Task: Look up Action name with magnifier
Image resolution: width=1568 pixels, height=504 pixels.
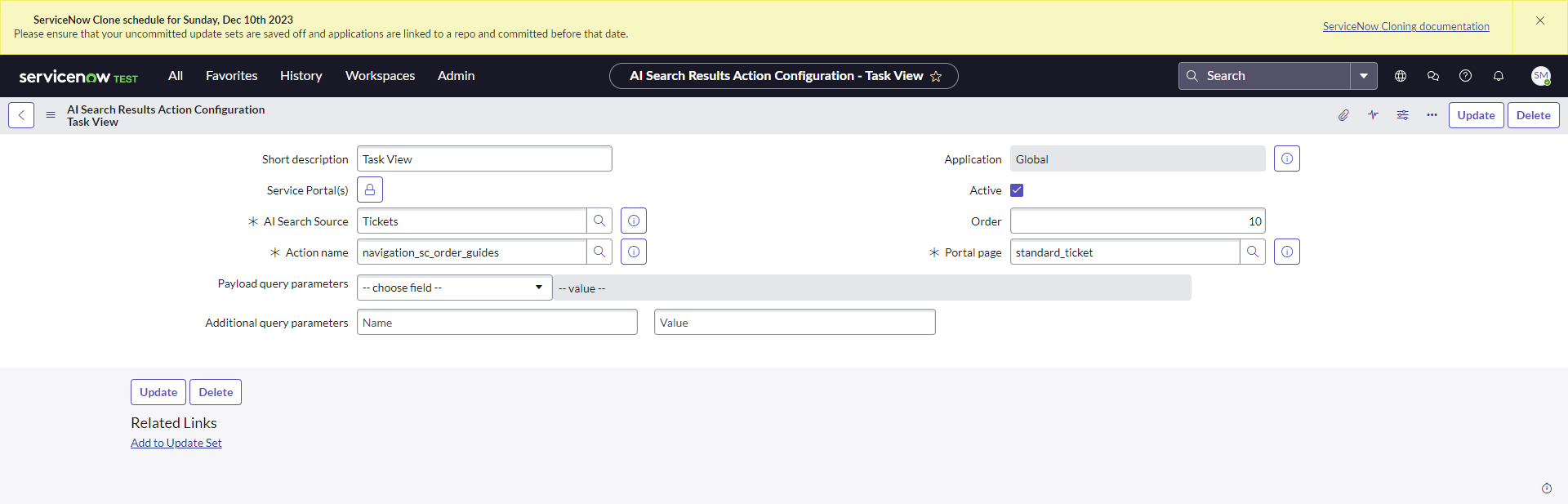Action: [599, 252]
